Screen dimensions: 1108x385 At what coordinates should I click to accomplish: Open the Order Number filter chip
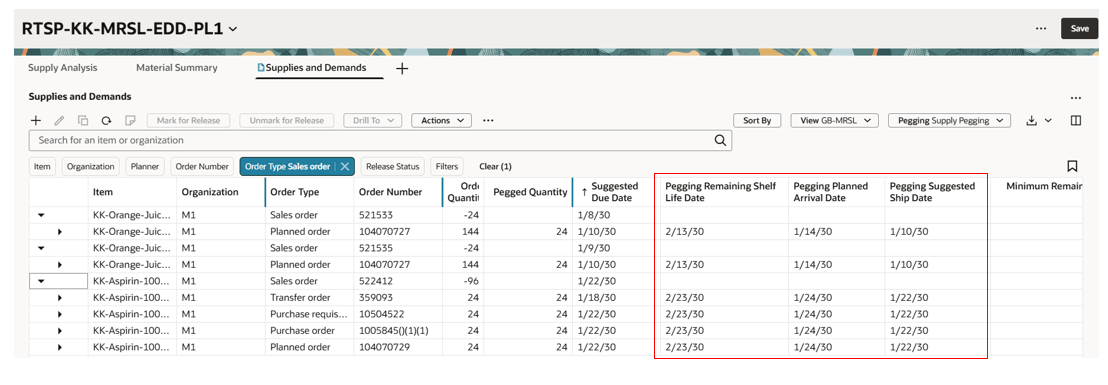tap(202, 167)
